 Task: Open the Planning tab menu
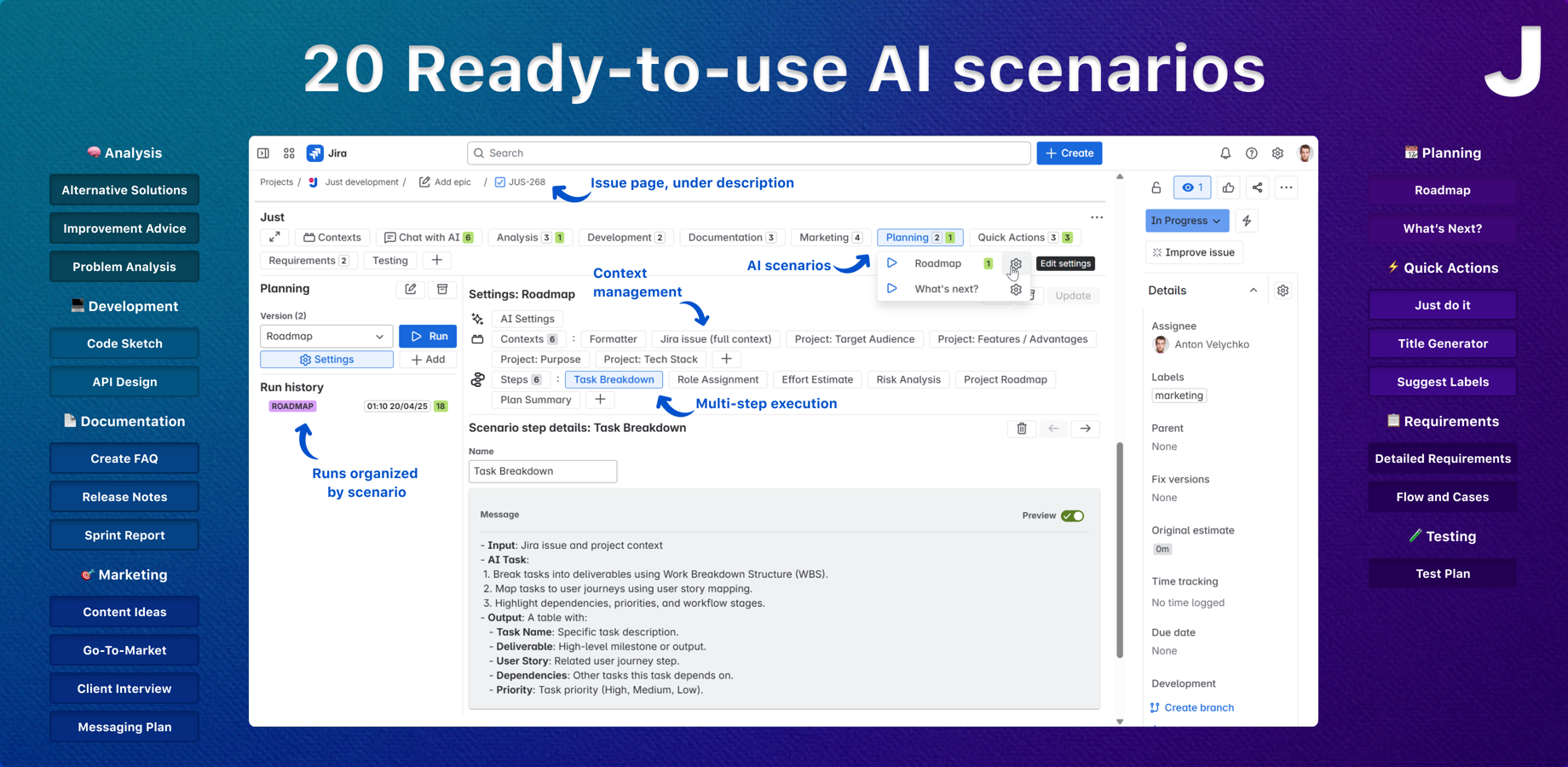point(920,238)
